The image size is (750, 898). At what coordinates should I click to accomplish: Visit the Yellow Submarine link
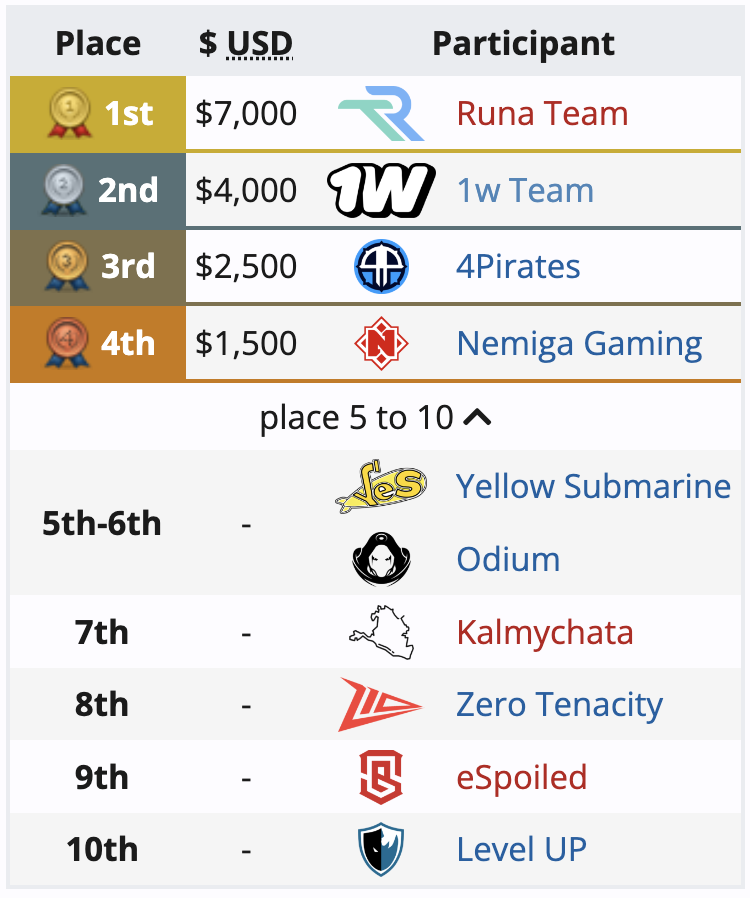tap(594, 486)
